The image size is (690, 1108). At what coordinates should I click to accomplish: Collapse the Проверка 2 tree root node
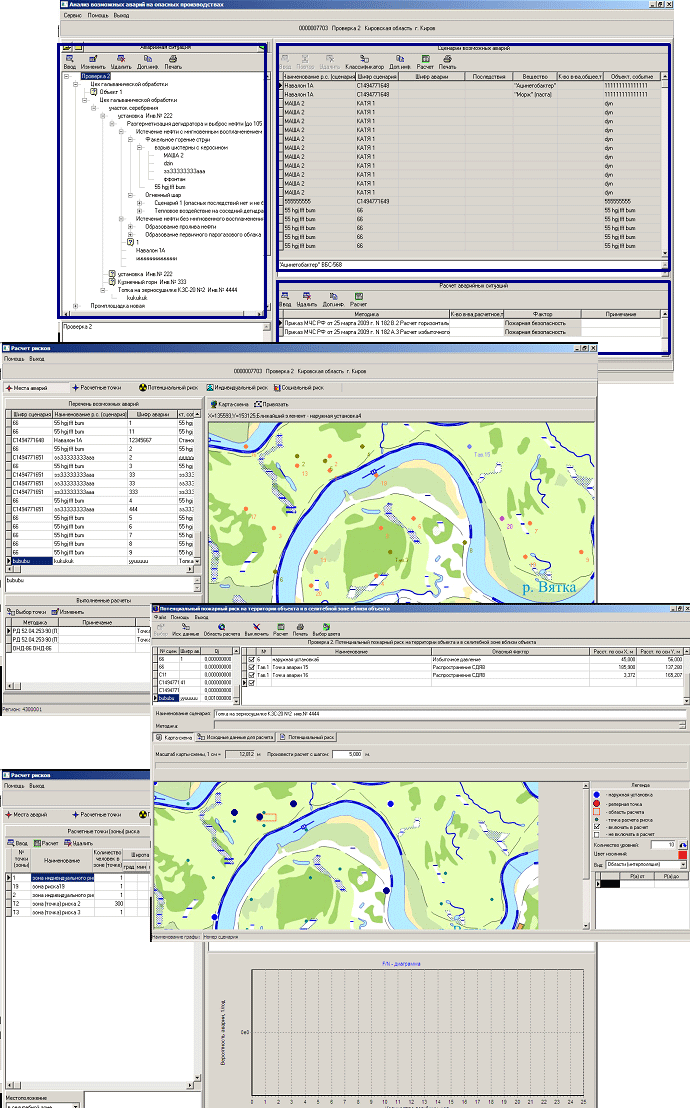pos(66,76)
